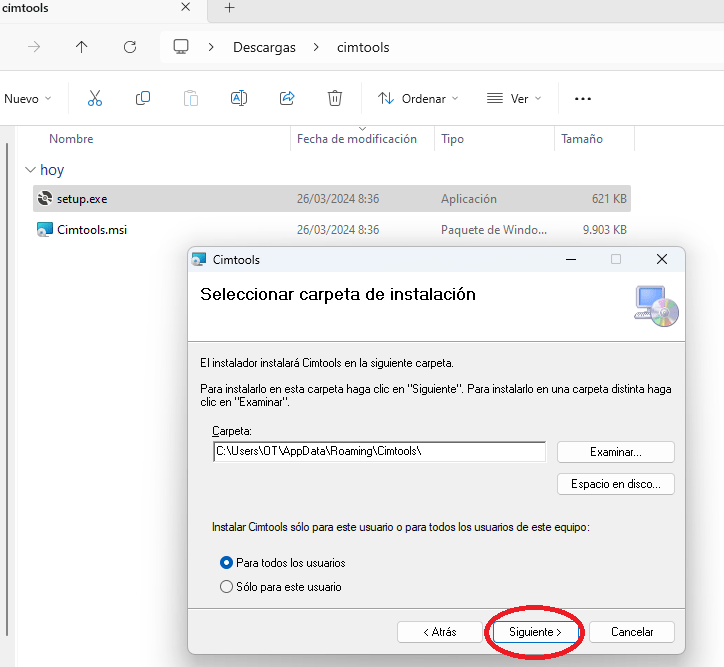Image resolution: width=724 pixels, height=667 pixels.
Task: Click 'Paquete de Windo...' type cell
Action: [x=494, y=230]
